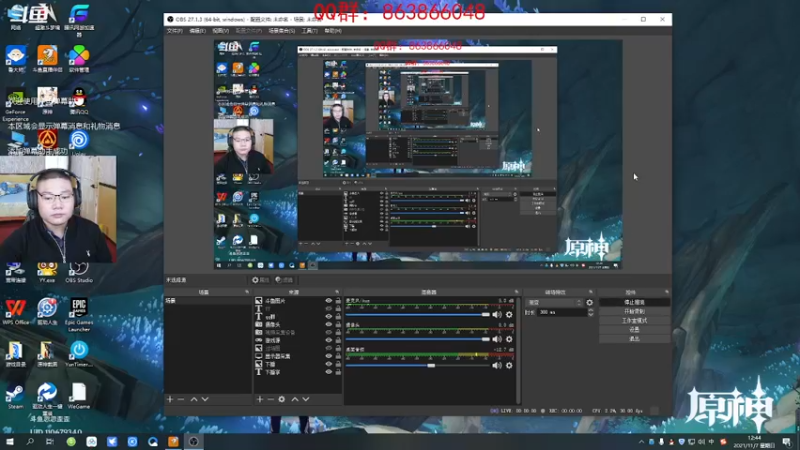Open Windows Start menu
This screenshot has height=450, width=800.
pyautogui.click(x=9, y=442)
